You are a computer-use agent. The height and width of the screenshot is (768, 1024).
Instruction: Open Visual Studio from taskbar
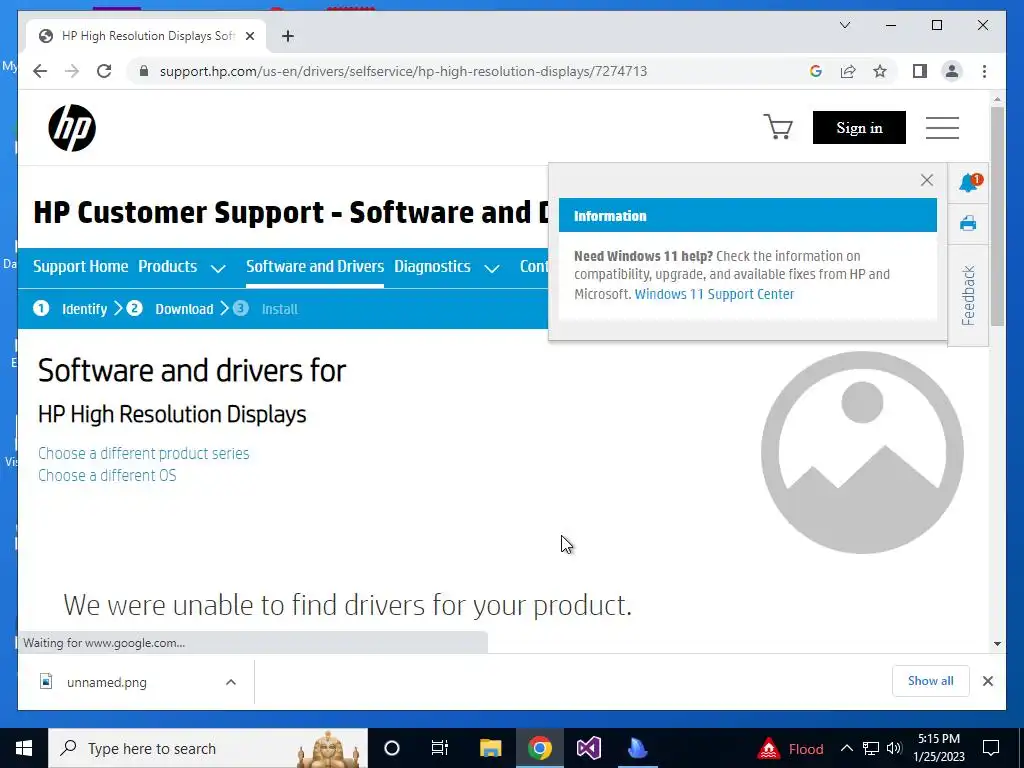pyautogui.click(x=588, y=748)
